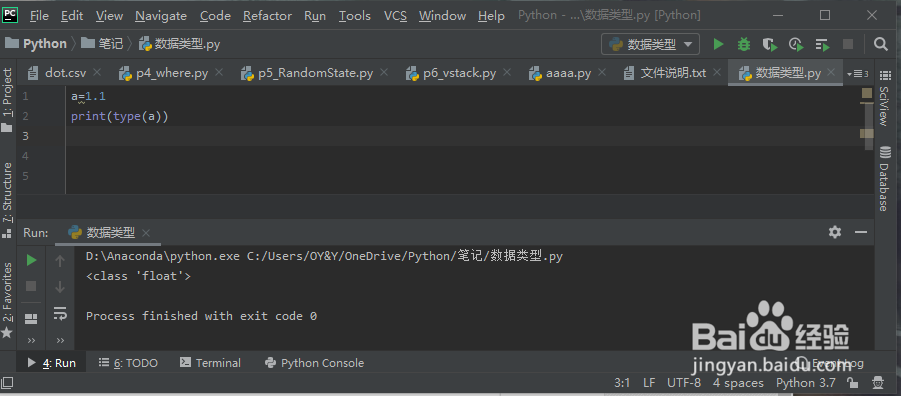This screenshot has width=901, height=396.
Task: Run with coverage shield icon
Action: 769,44
